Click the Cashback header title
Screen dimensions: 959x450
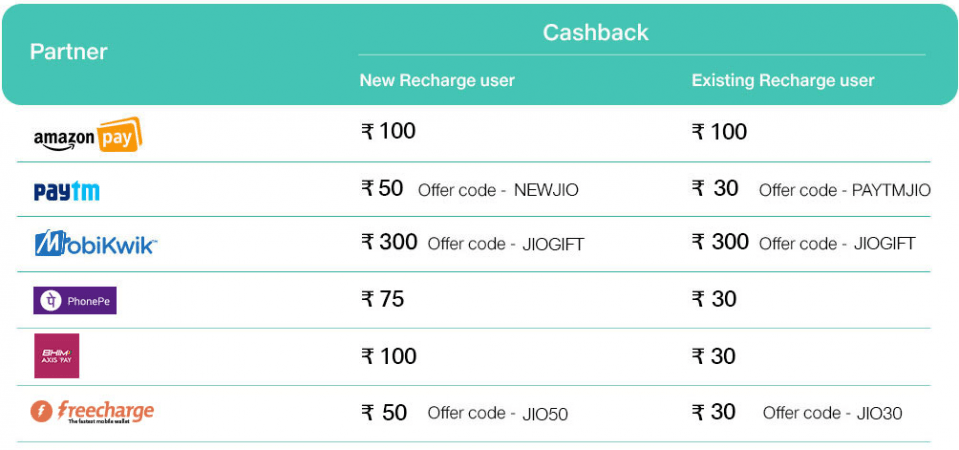tap(595, 33)
